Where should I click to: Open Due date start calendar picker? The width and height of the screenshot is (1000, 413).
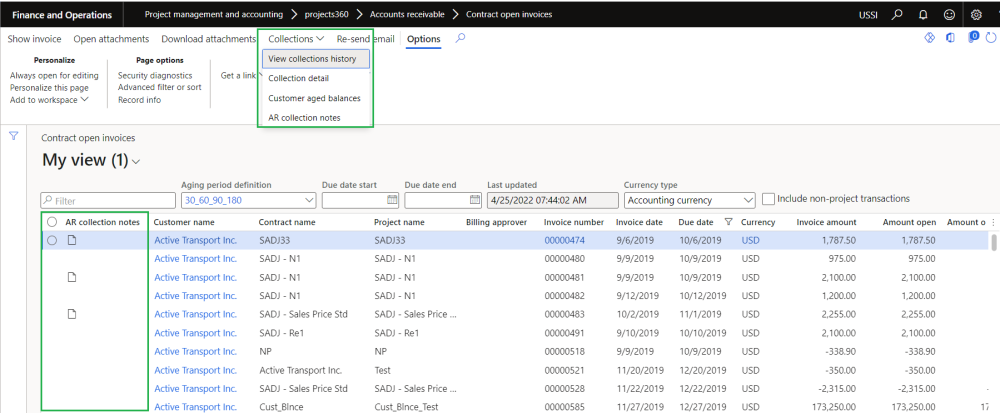(x=391, y=200)
